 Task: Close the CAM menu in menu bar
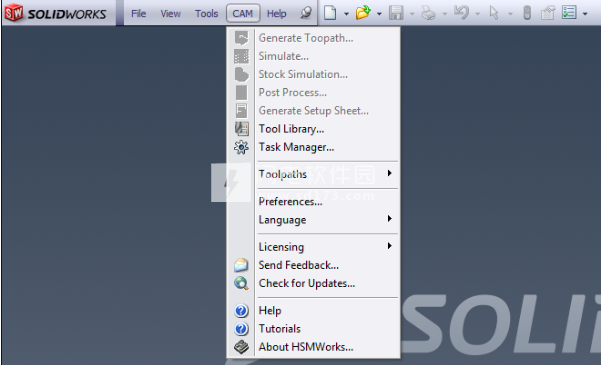point(243,14)
